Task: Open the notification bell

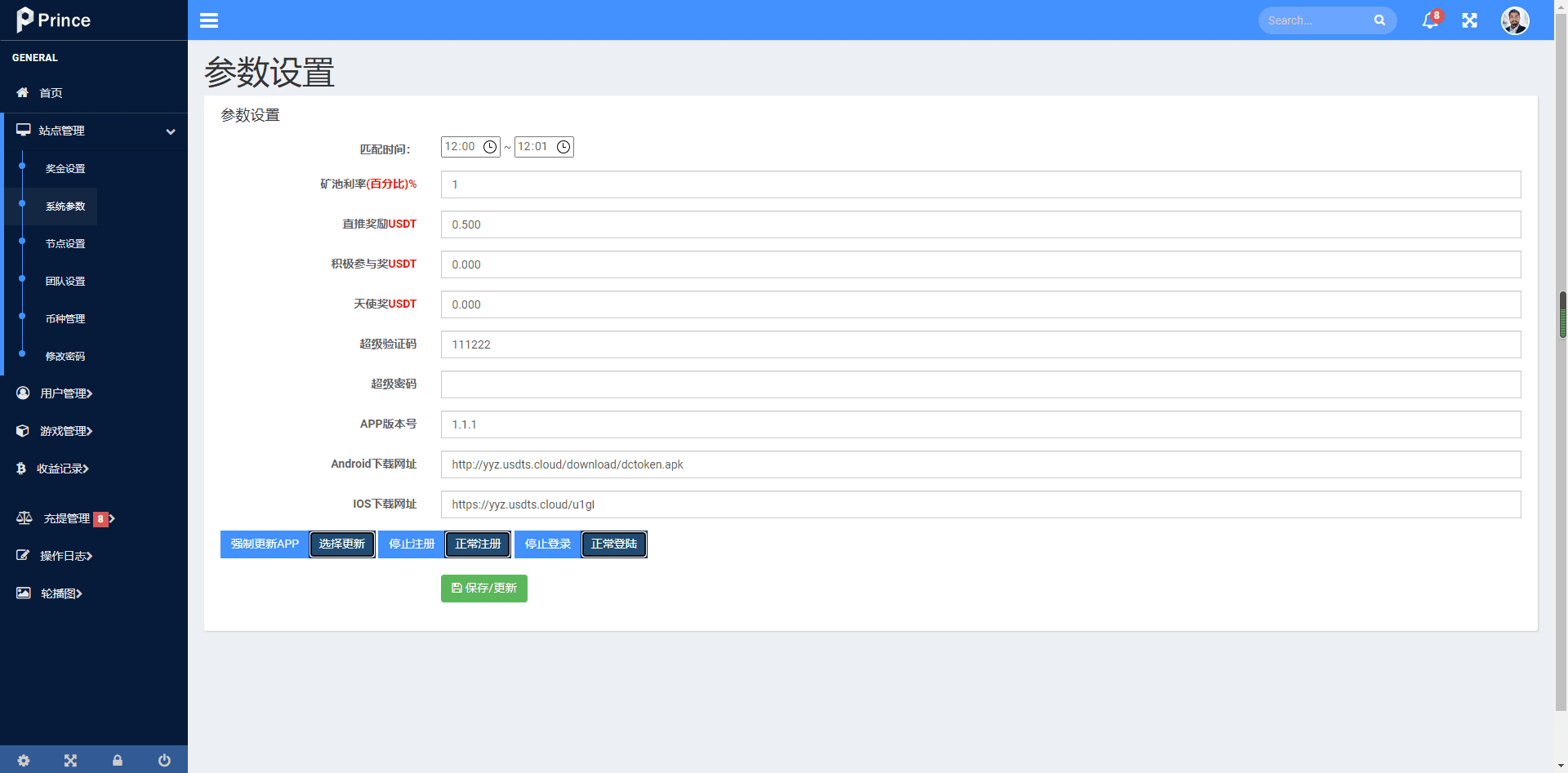Action: 1429,20
